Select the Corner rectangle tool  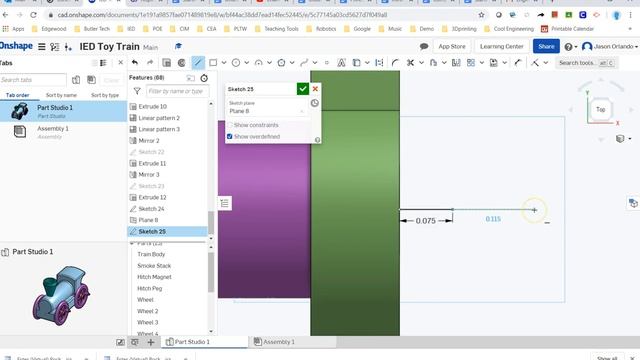(213, 63)
